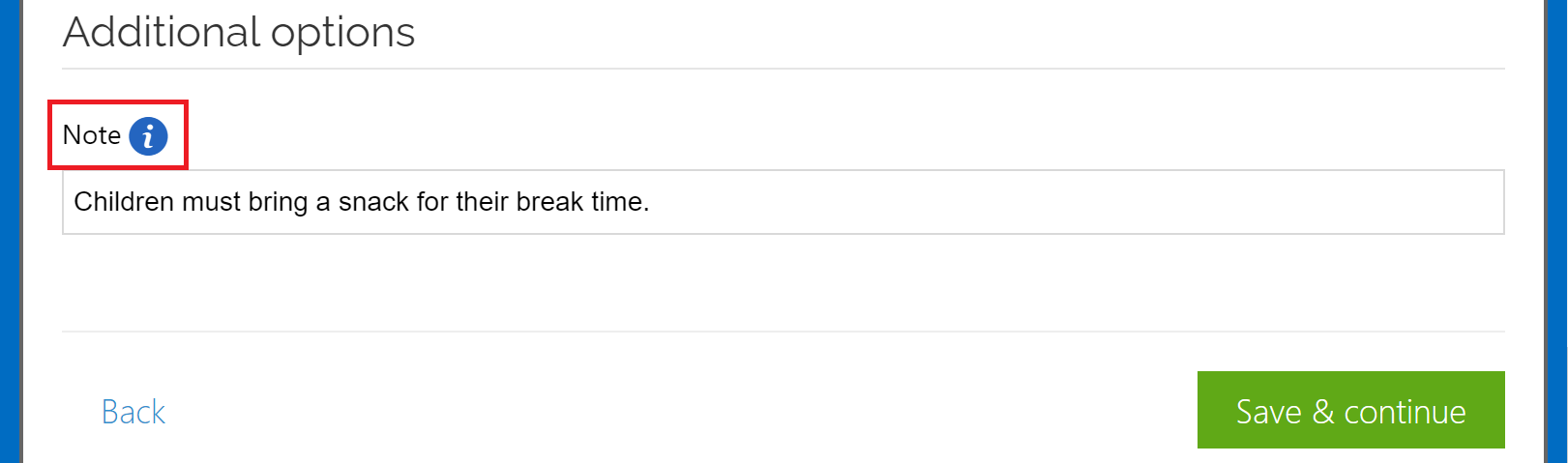Image resolution: width=1568 pixels, height=463 pixels.
Task: Click the "options" word in section heading
Action: 343,34
